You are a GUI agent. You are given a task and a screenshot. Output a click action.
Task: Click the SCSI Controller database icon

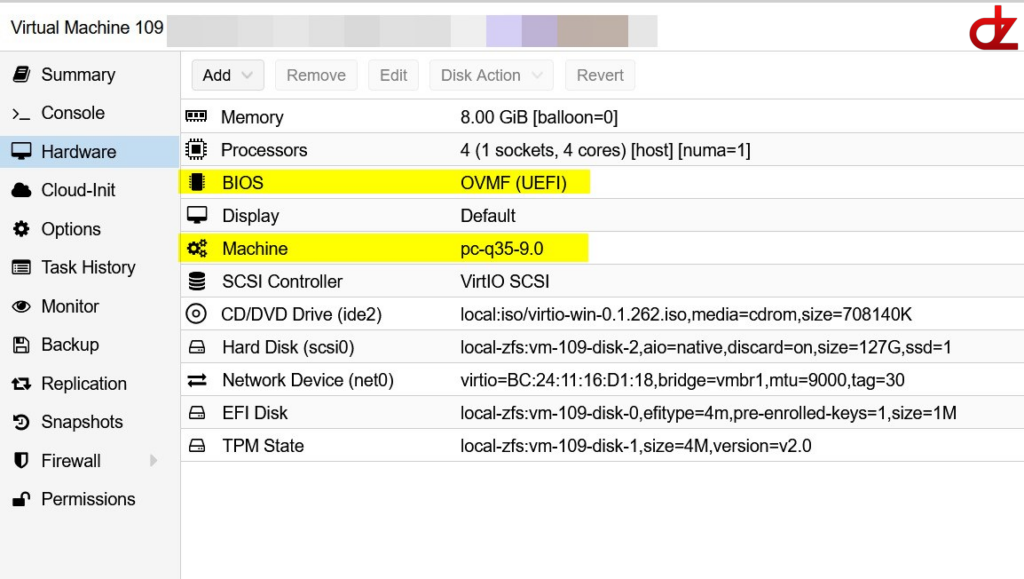[x=197, y=282]
